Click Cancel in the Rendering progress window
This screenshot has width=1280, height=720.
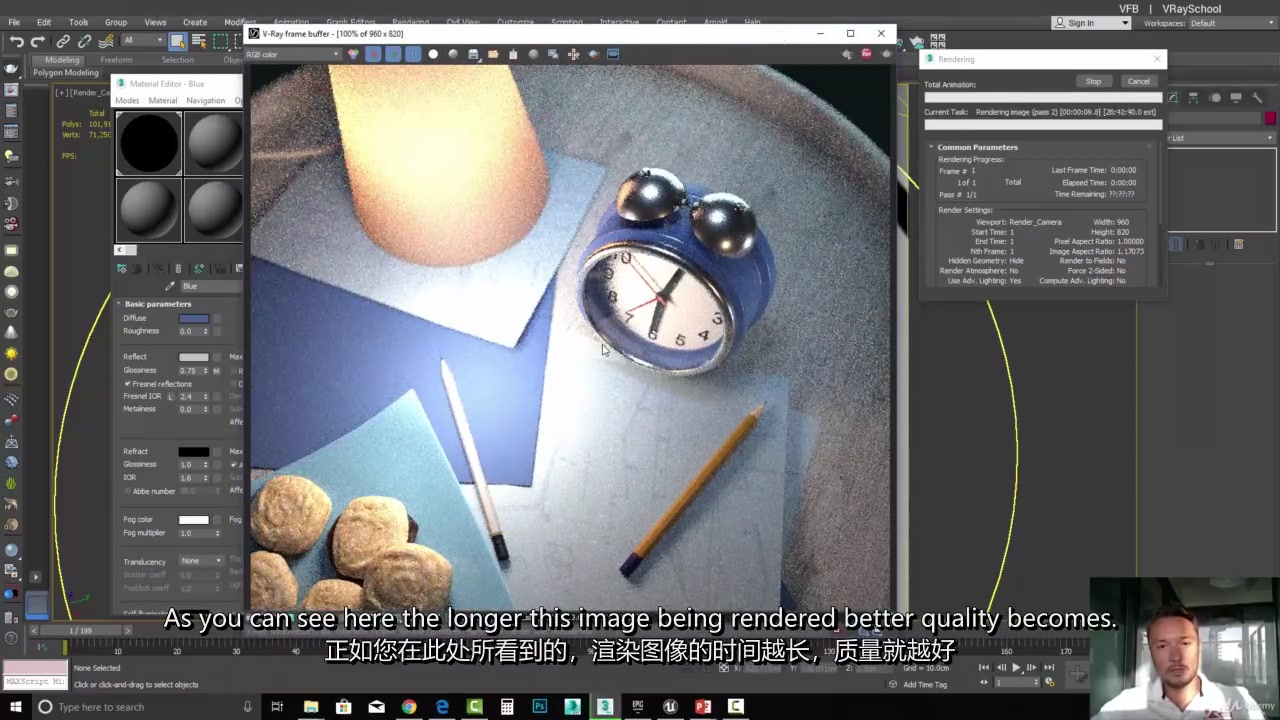[x=1139, y=81]
